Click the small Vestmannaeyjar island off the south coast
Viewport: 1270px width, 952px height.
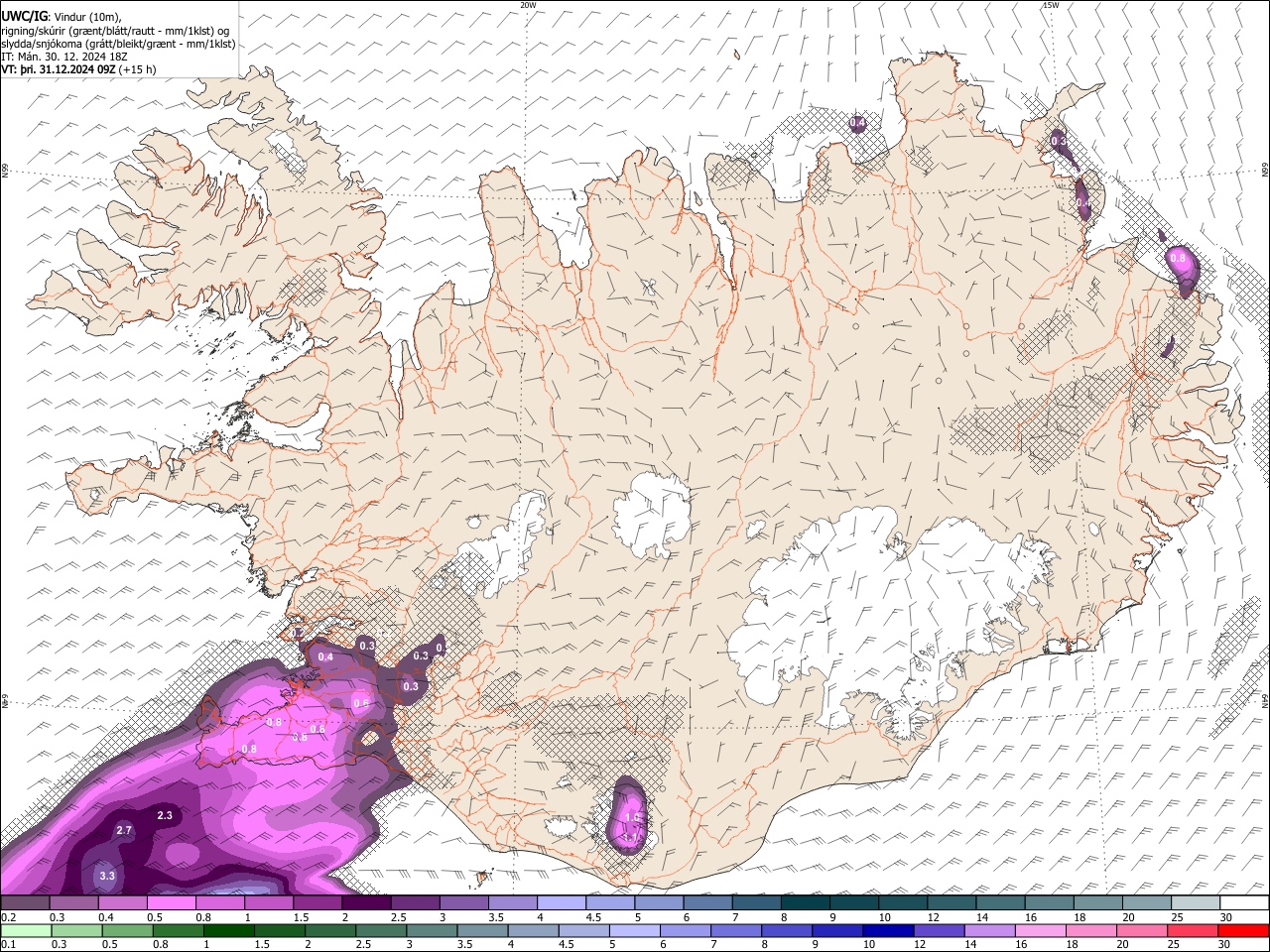(482, 877)
